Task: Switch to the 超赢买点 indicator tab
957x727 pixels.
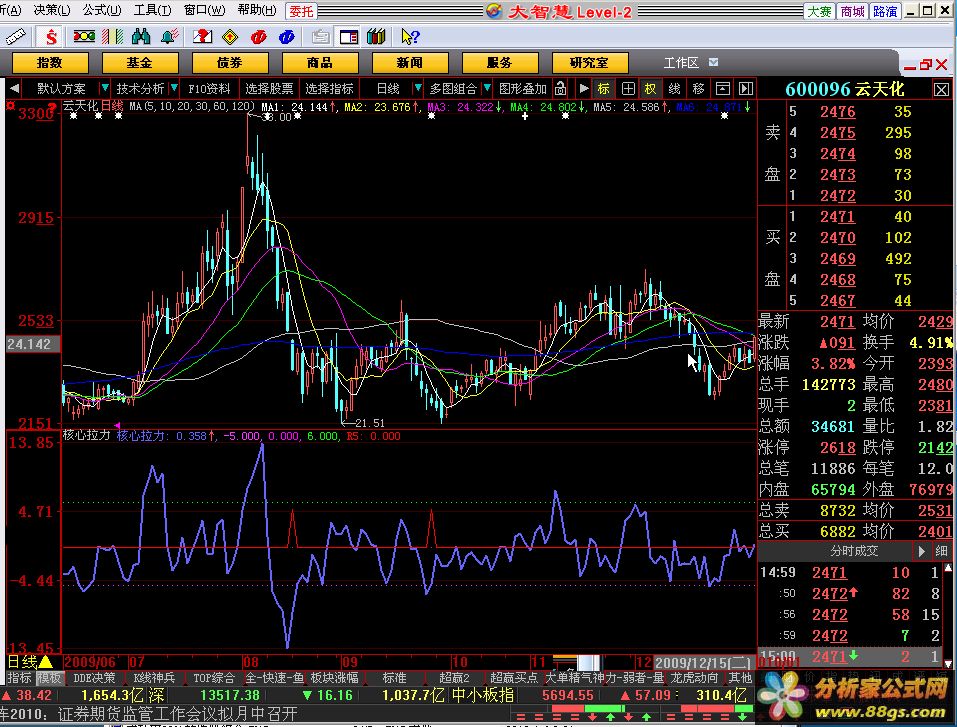Action: tap(513, 678)
